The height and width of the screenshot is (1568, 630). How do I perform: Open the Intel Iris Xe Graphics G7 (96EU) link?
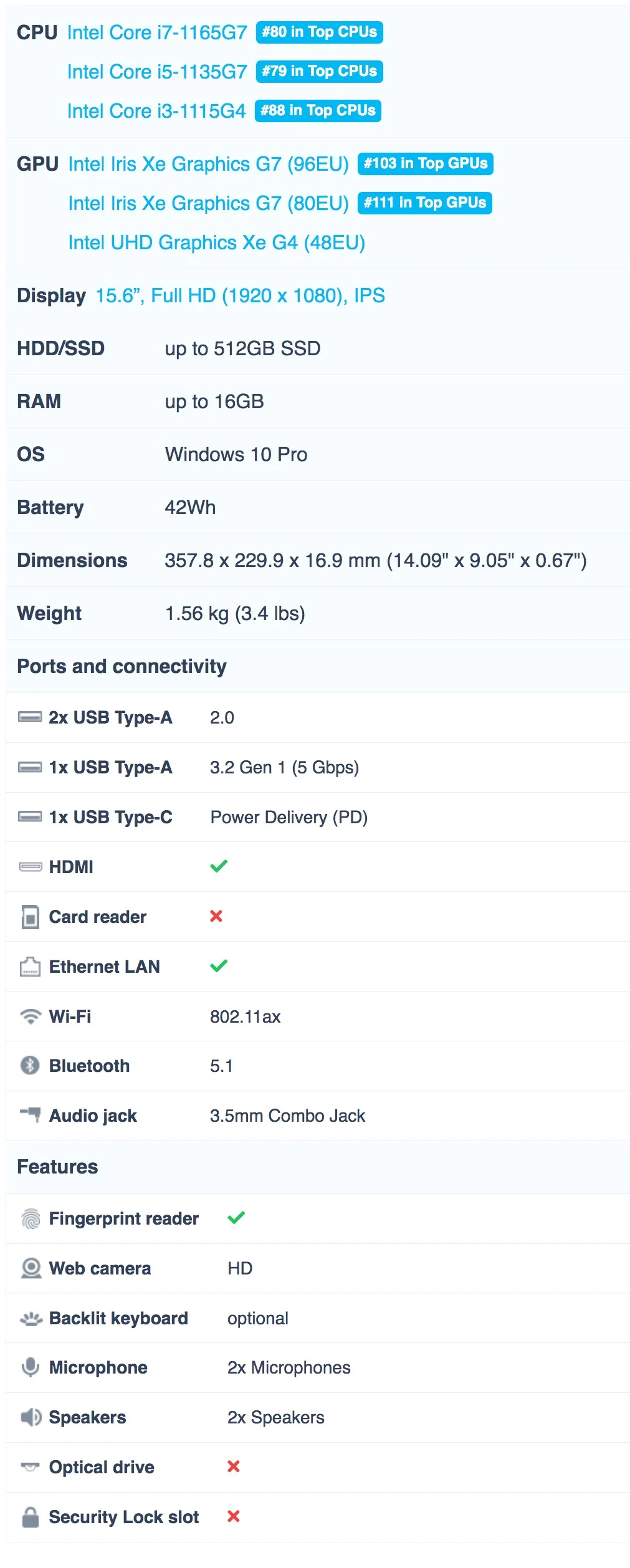pos(208,164)
